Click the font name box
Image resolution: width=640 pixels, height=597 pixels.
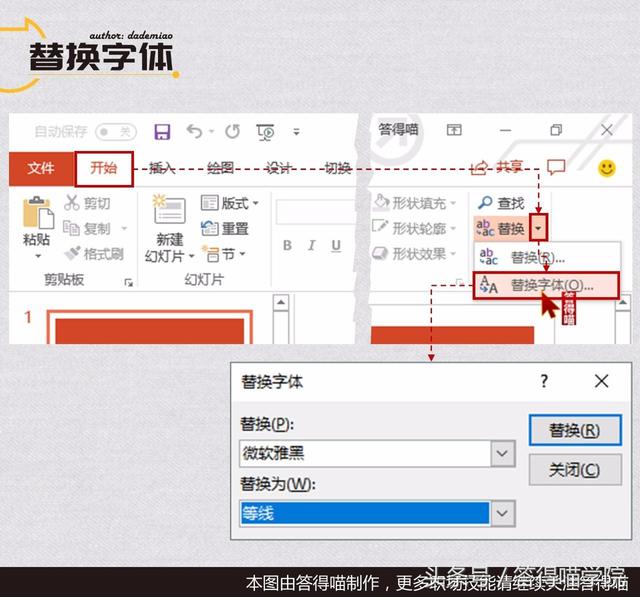[315, 212]
